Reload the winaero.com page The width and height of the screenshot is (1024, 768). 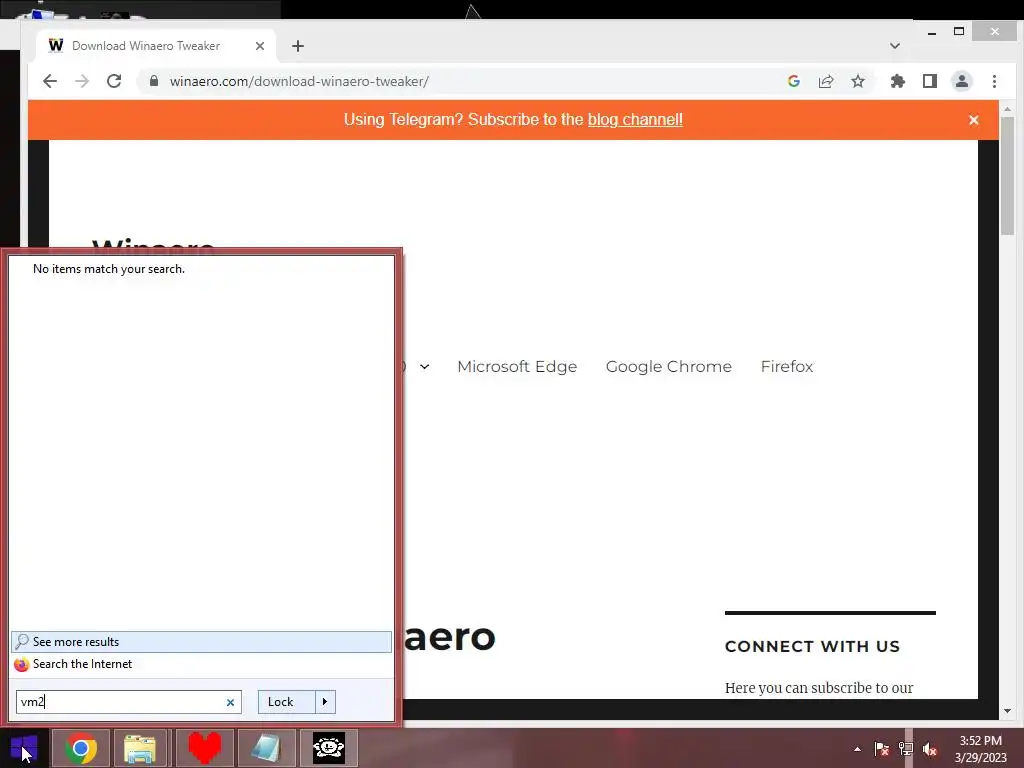tap(114, 81)
